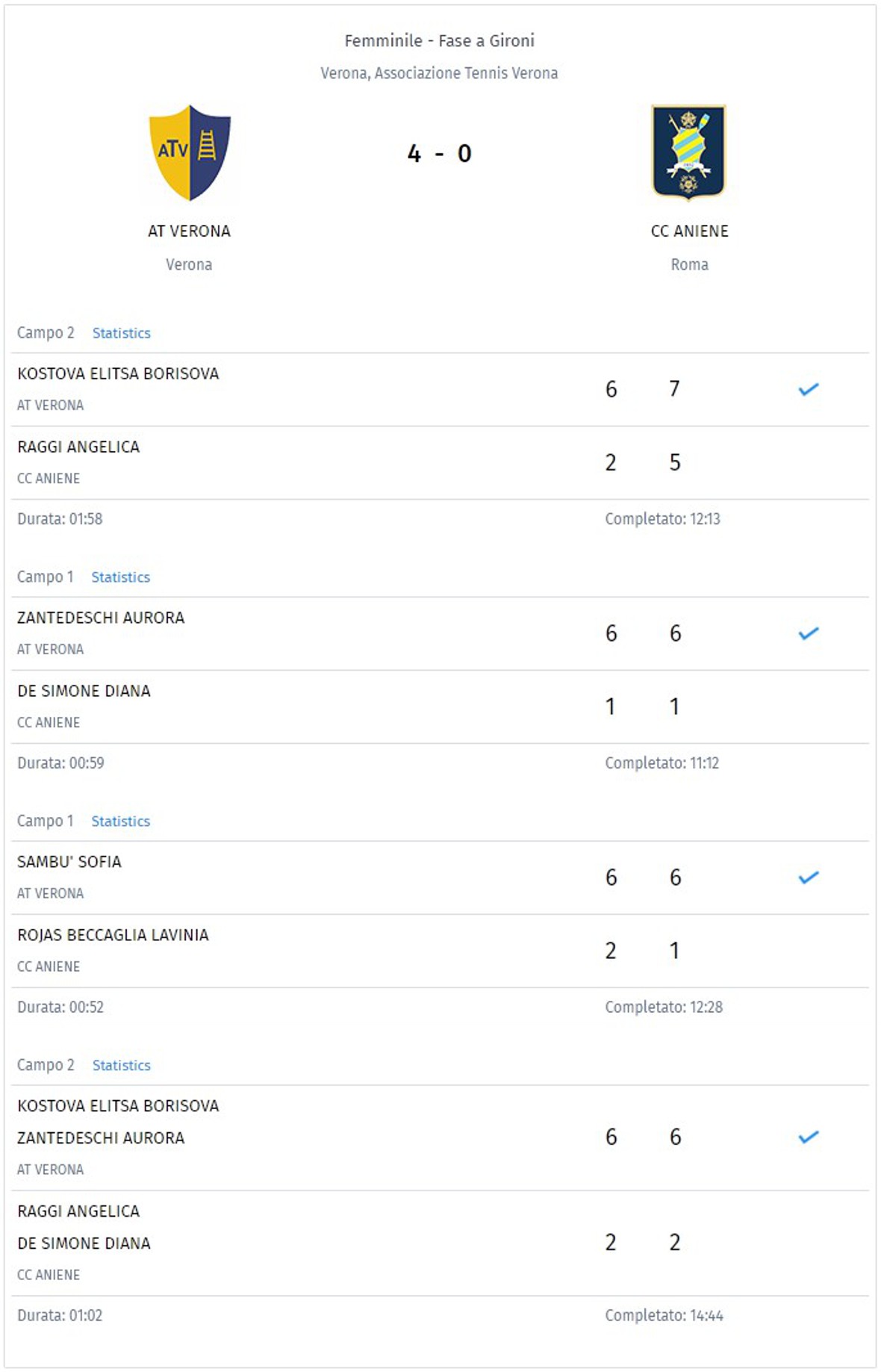
Task: Click the AT VERONA team name under the logo
Action: tap(189, 232)
